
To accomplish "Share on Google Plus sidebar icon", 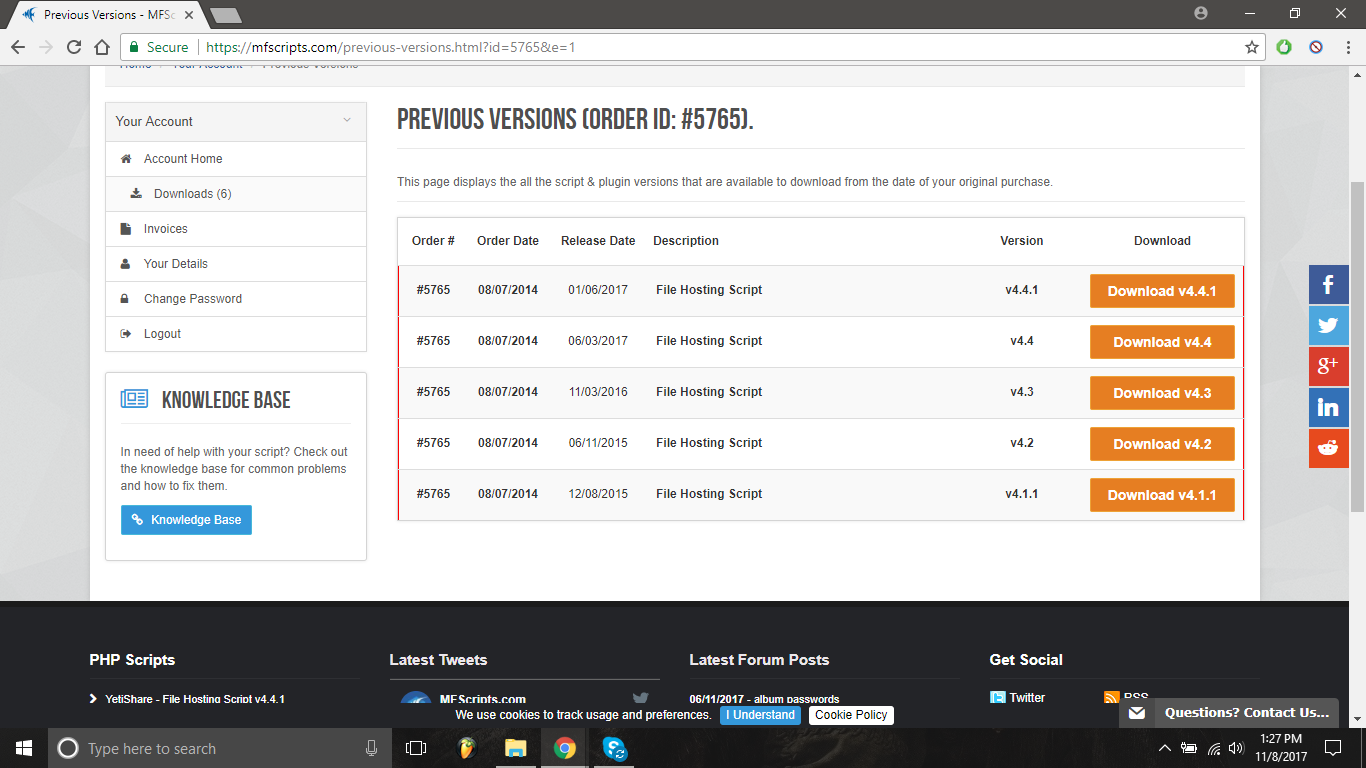I will pos(1328,367).
